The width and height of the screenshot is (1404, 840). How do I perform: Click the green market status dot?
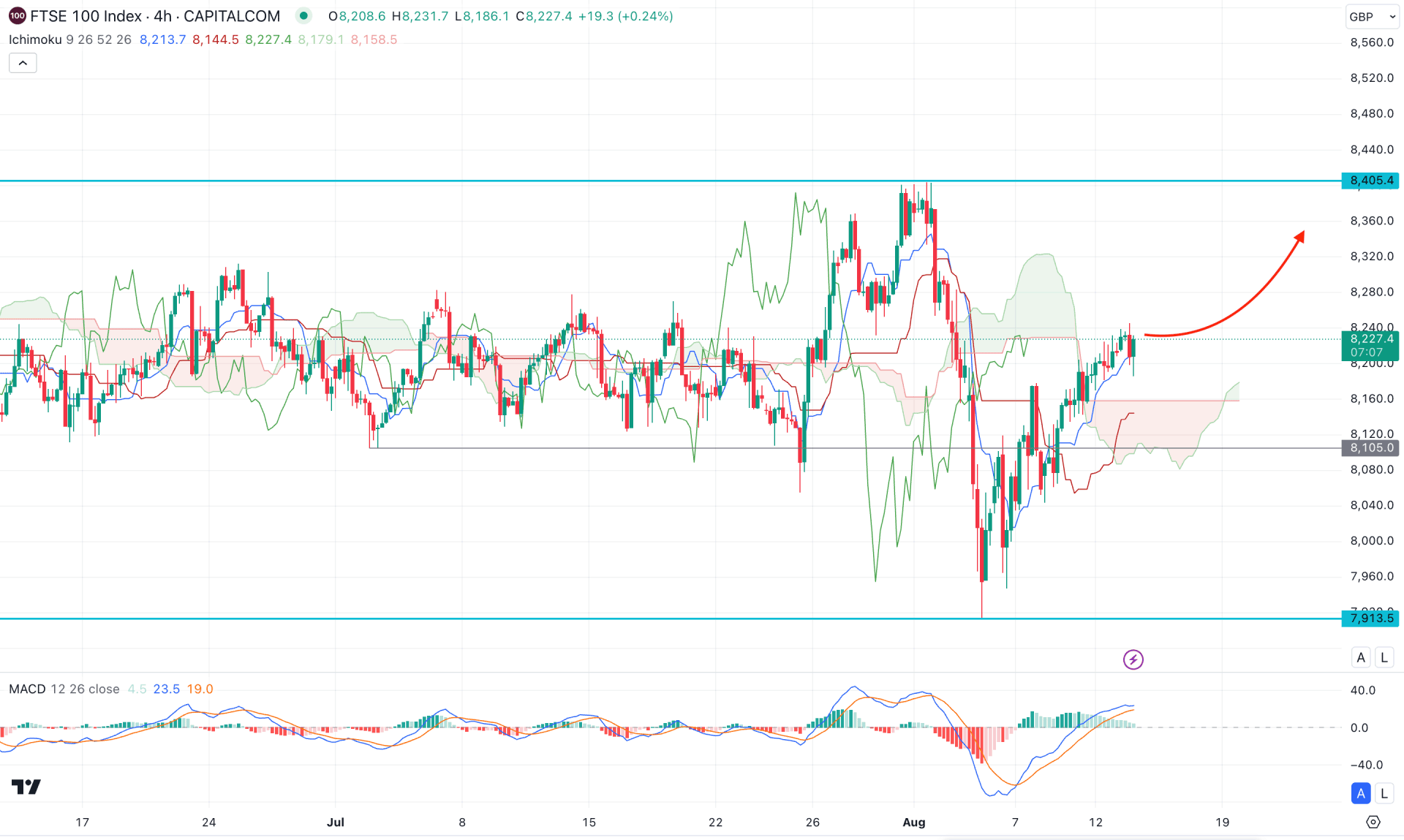point(303,15)
